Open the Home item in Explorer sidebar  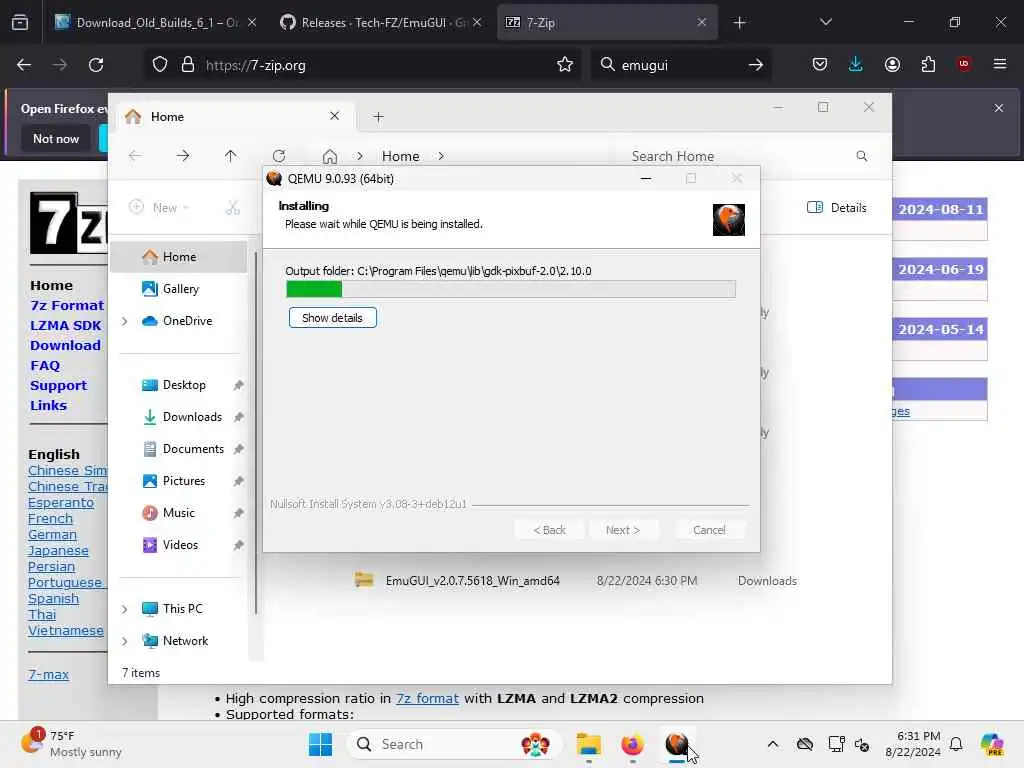click(x=178, y=257)
